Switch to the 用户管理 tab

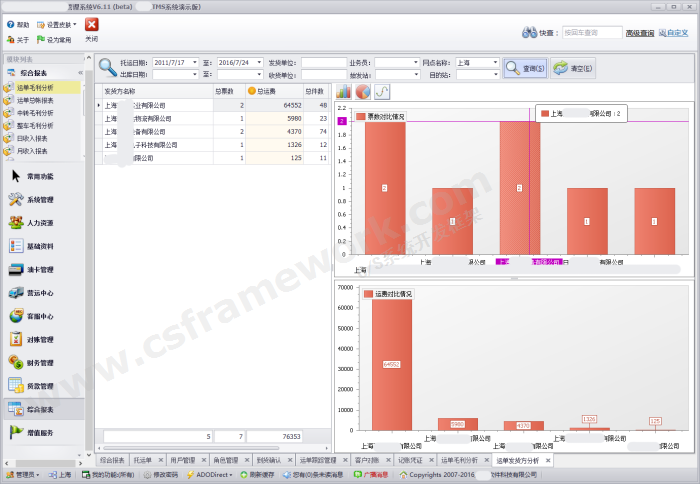tap(183, 461)
